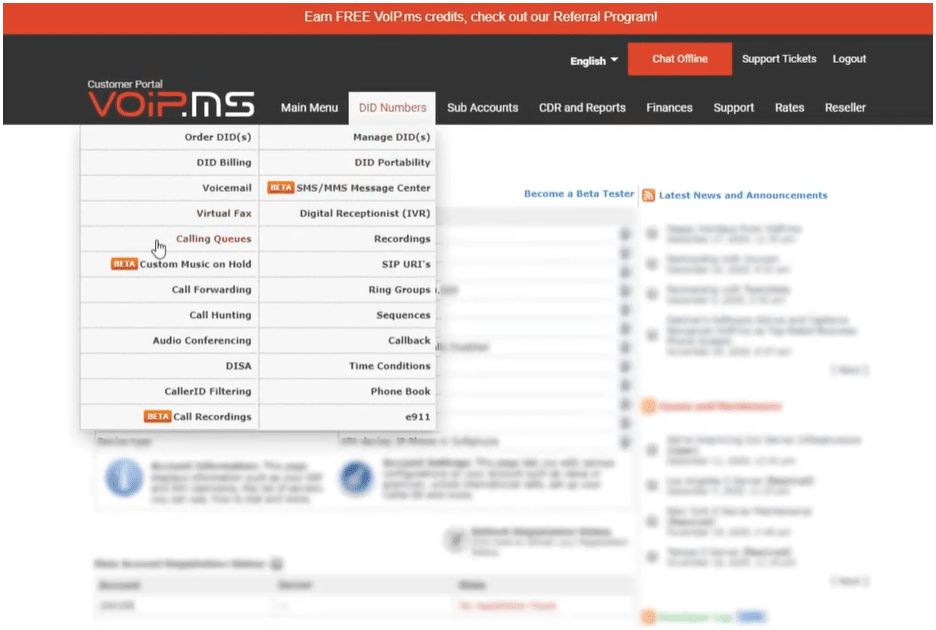936x630 pixels.
Task: Open Ring Groups menu entry
Action: (x=347, y=290)
